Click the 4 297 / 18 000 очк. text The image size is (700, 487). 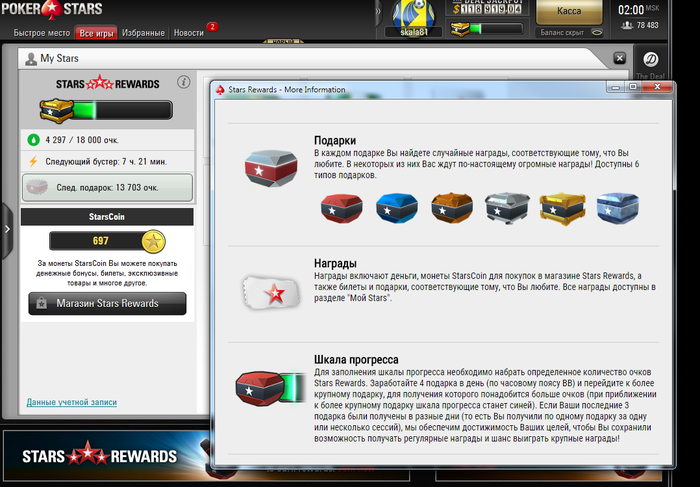[82, 140]
